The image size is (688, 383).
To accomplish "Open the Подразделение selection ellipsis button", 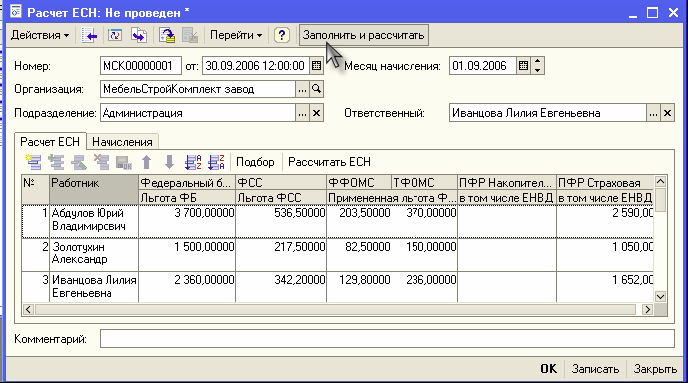I will [302, 113].
